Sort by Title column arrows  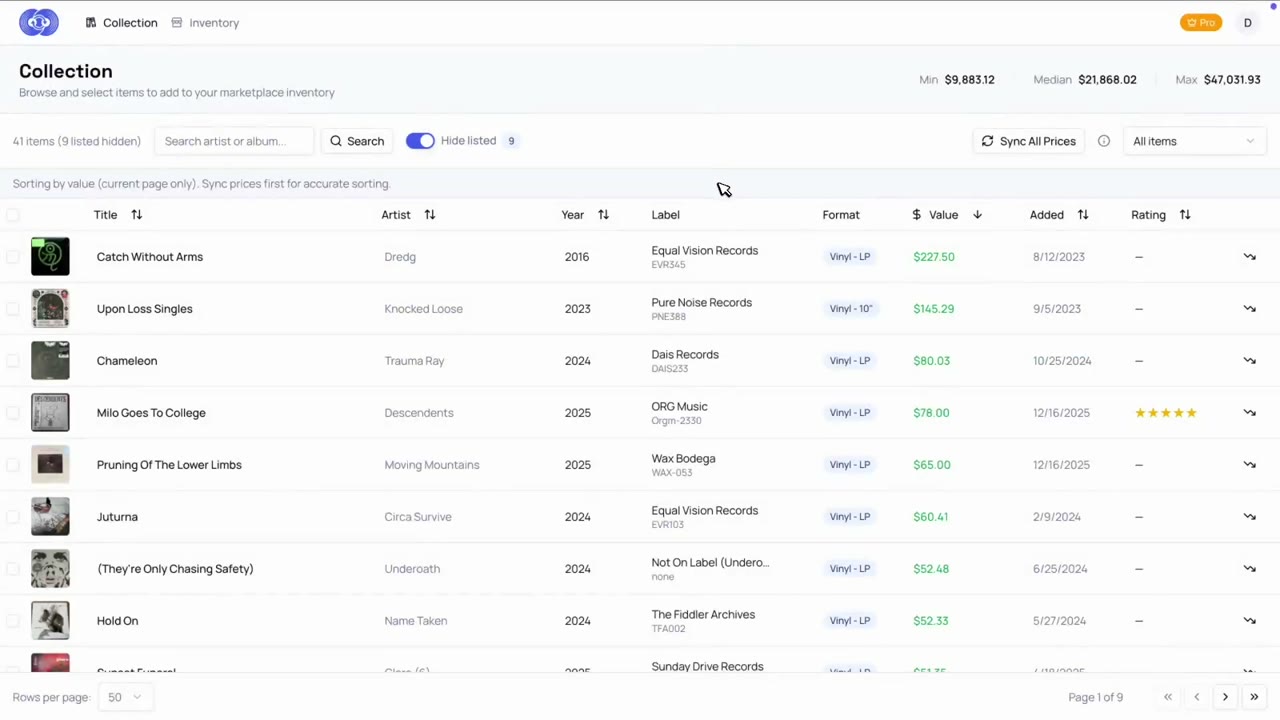137,215
